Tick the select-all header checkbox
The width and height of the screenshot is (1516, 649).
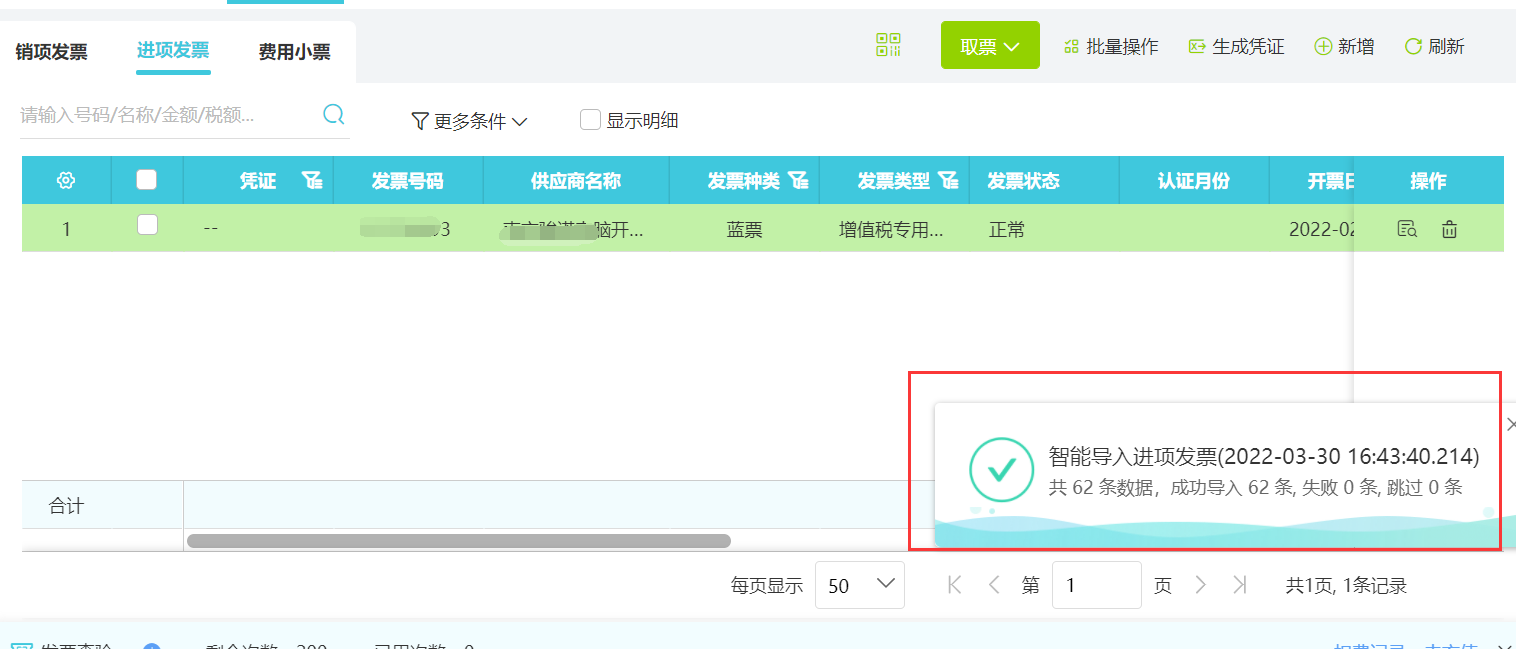click(147, 180)
